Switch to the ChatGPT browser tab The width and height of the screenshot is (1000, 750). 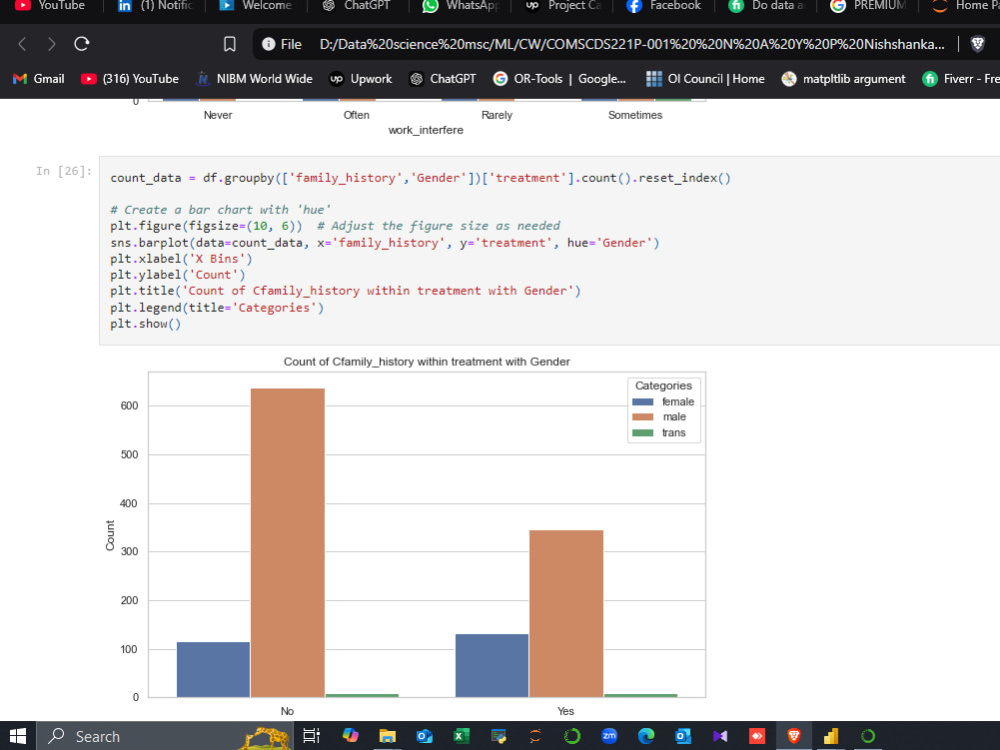(x=357, y=6)
